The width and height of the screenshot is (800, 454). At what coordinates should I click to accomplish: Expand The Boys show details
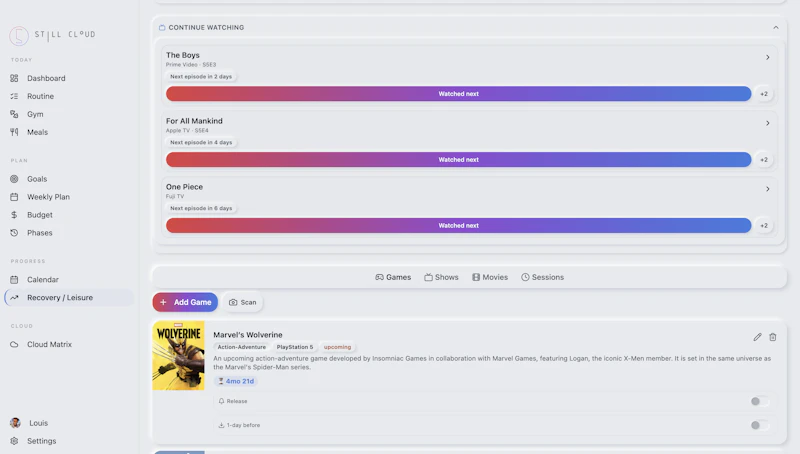click(x=767, y=57)
